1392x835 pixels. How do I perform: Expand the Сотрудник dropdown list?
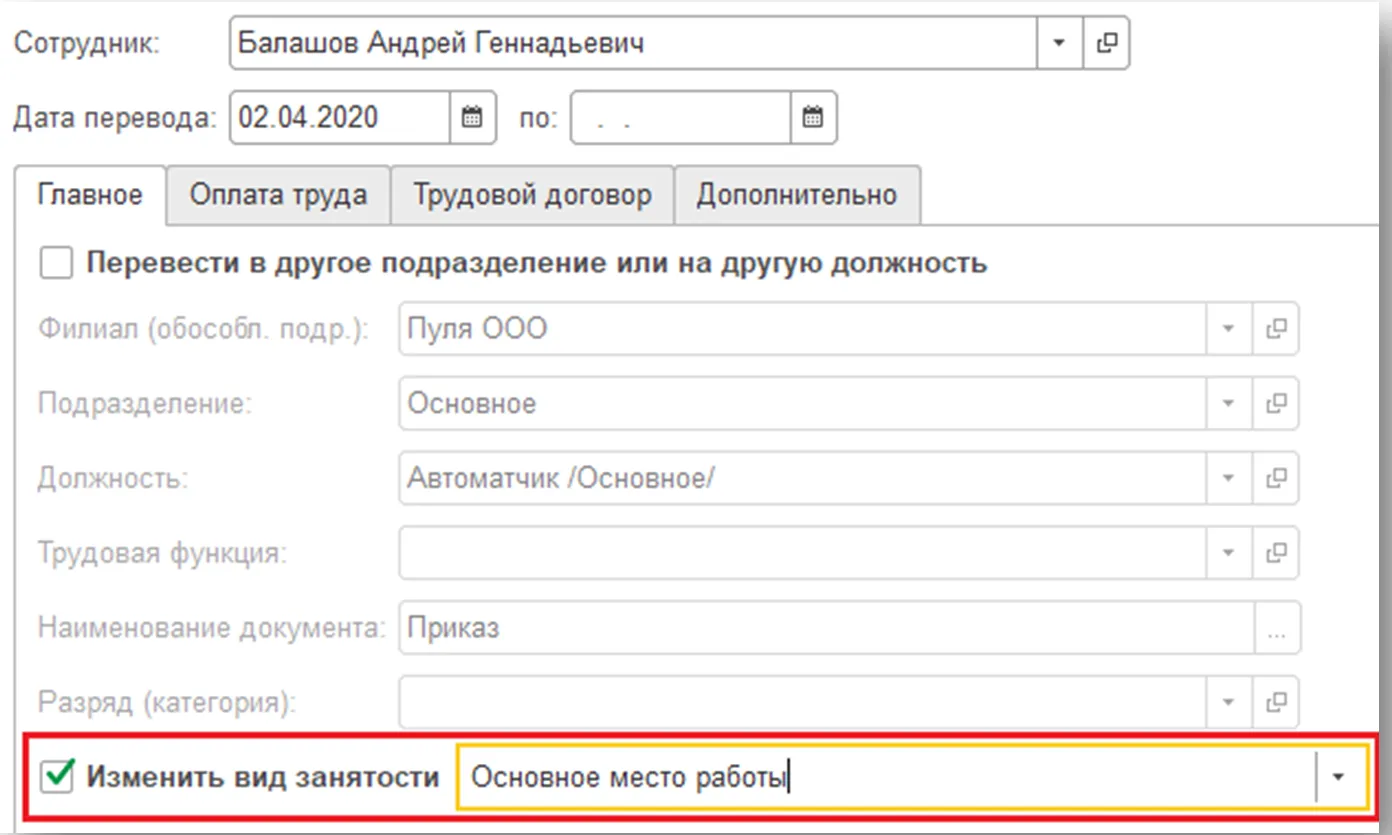point(1059,44)
